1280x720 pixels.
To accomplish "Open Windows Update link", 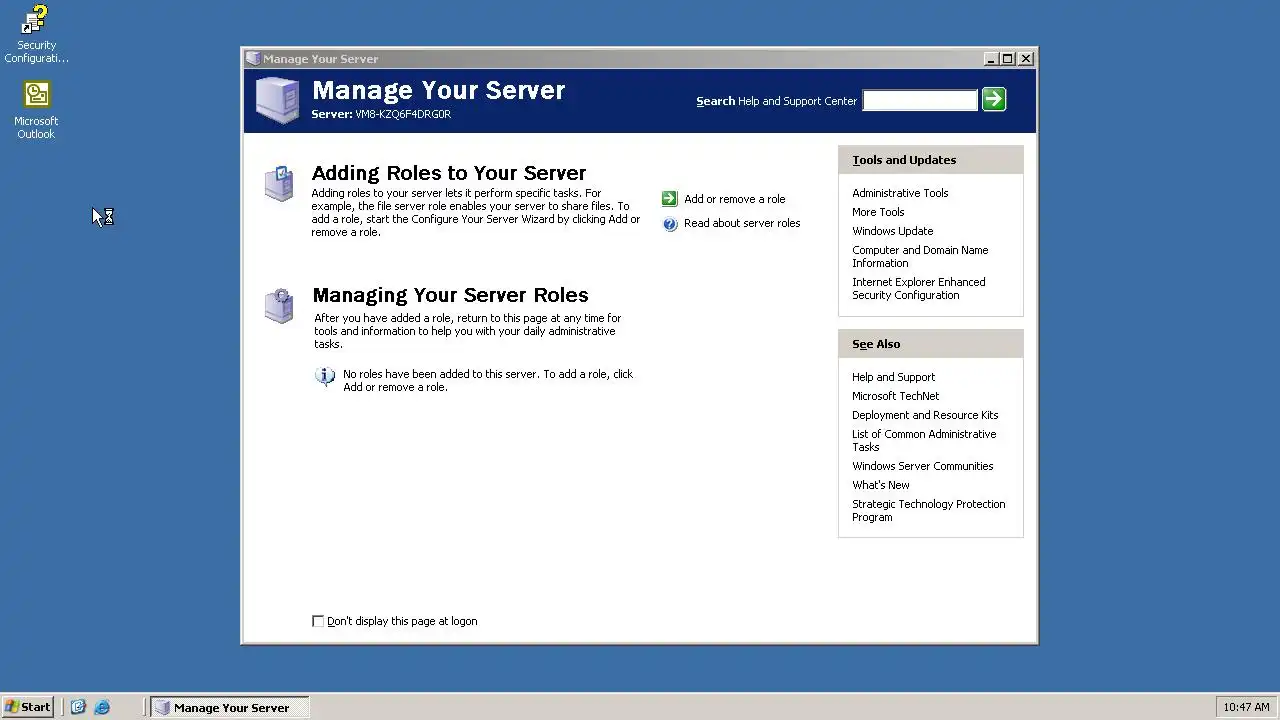I will point(892,231).
